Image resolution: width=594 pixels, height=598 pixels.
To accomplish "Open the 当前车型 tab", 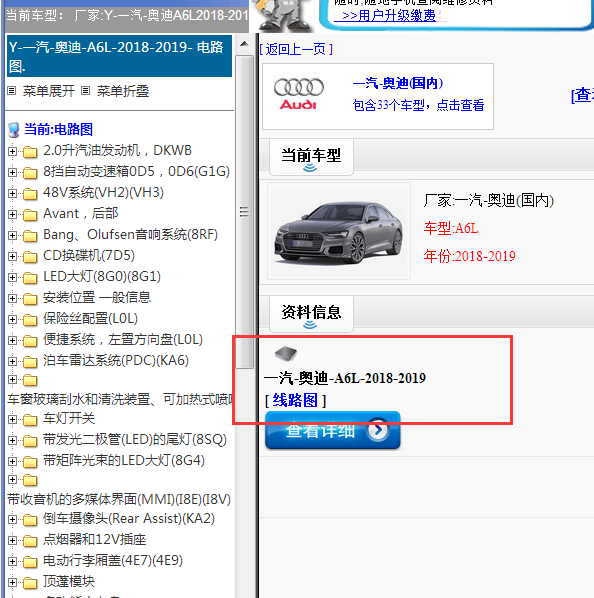I will pyautogui.click(x=311, y=157).
